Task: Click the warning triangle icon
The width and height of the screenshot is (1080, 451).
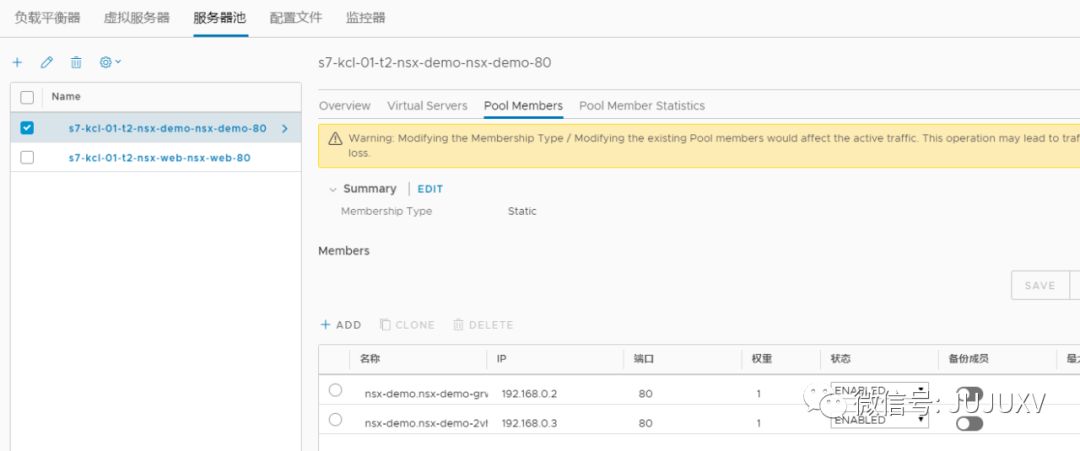Action: click(334, 138)
